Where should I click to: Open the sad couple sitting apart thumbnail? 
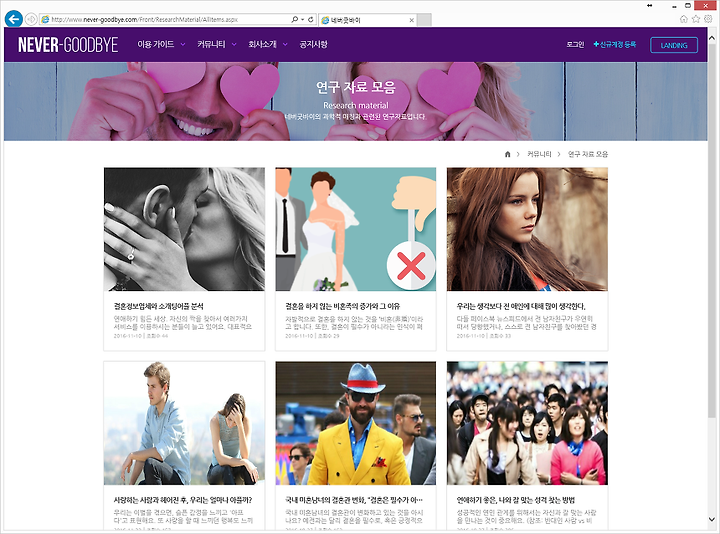click(x=184, y=423)
